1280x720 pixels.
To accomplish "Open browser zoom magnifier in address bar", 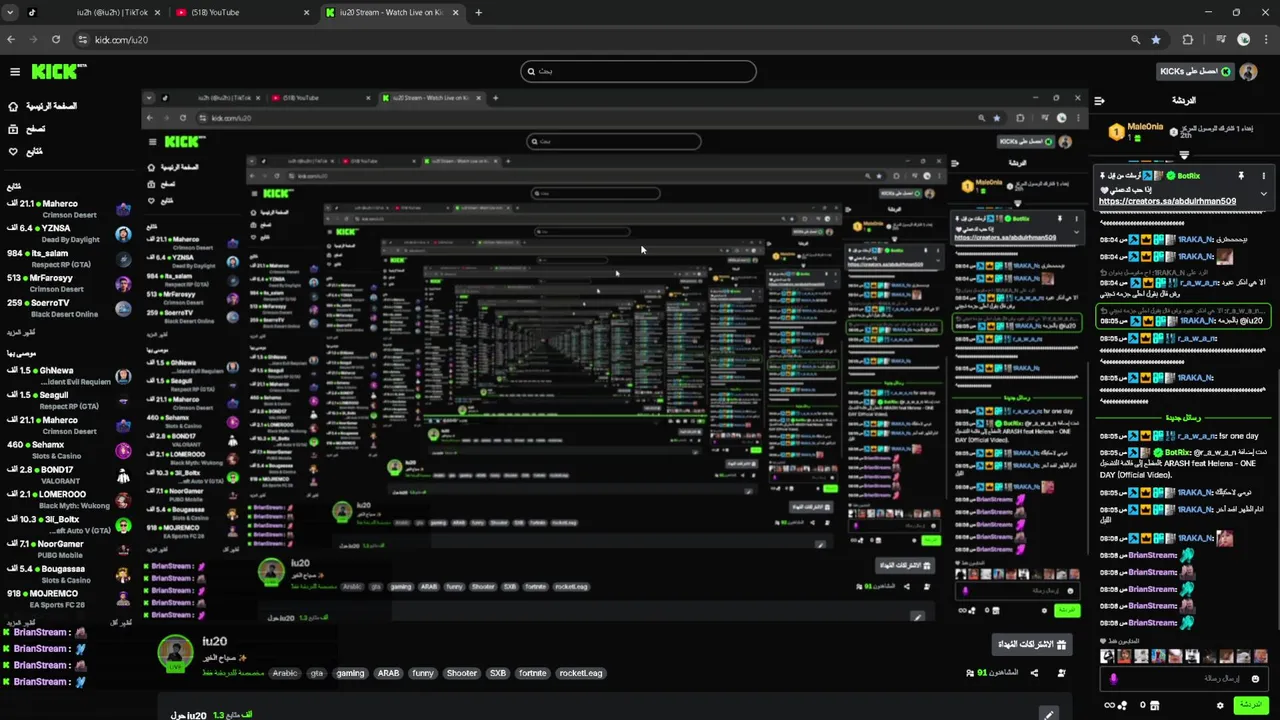I will [1135, 40].
